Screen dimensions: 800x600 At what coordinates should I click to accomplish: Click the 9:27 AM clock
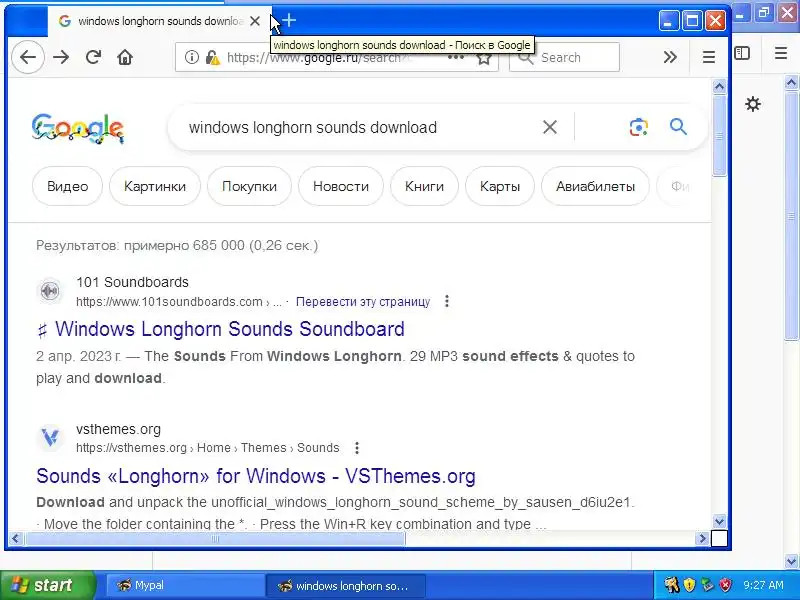[x=763, y=585]
